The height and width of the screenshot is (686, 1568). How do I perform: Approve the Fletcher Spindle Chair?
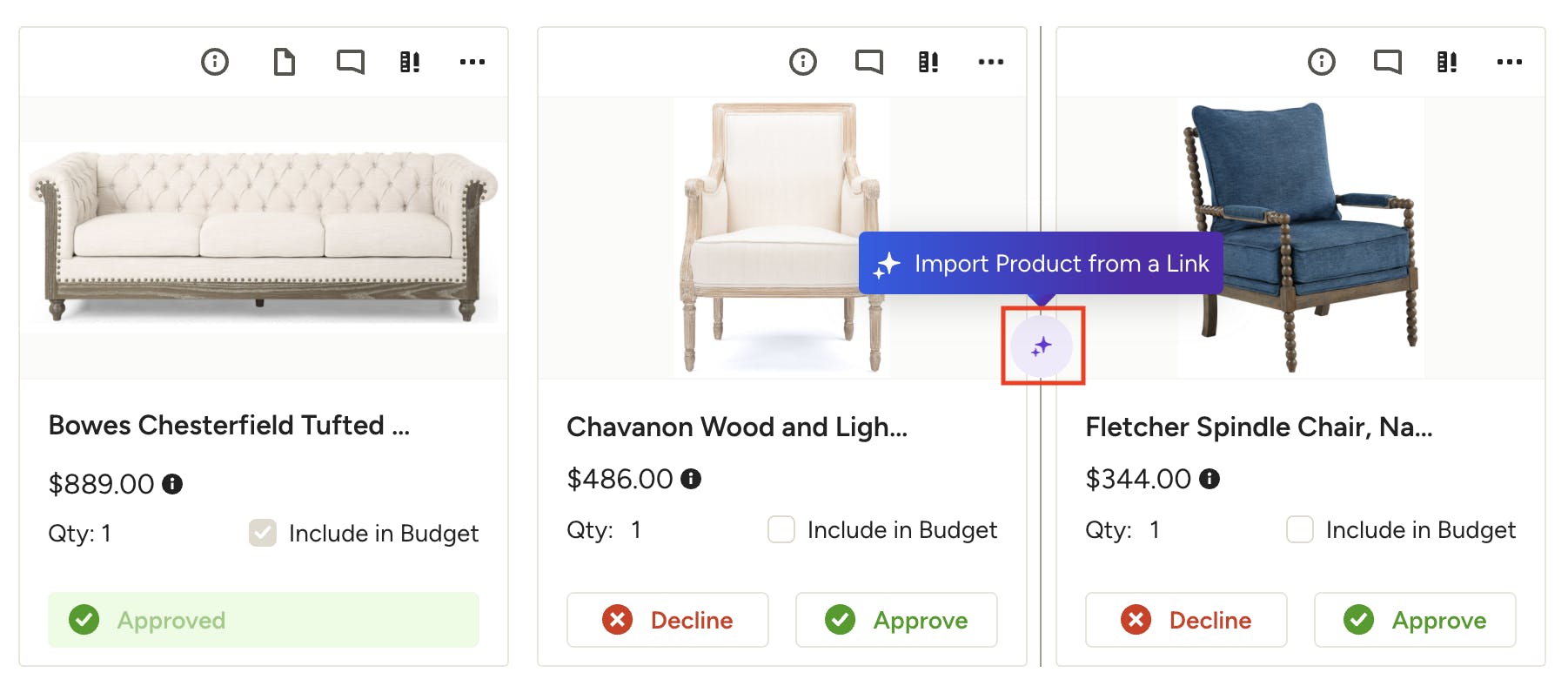tap(1415, 620)
